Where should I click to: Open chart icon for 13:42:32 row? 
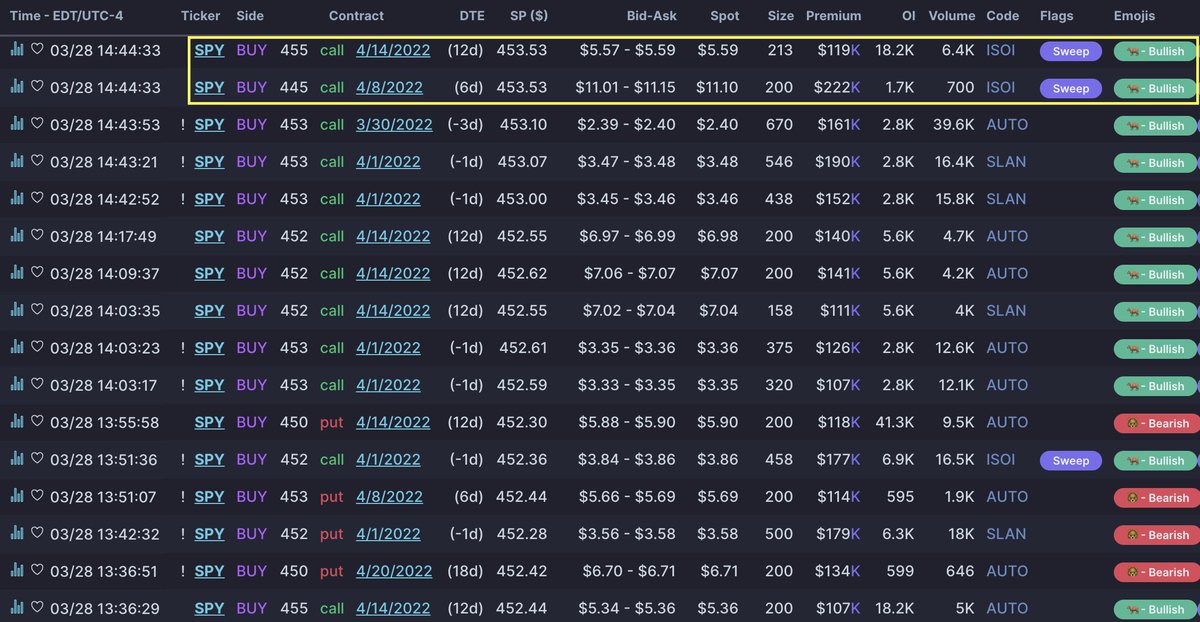(x=17, y=534)
